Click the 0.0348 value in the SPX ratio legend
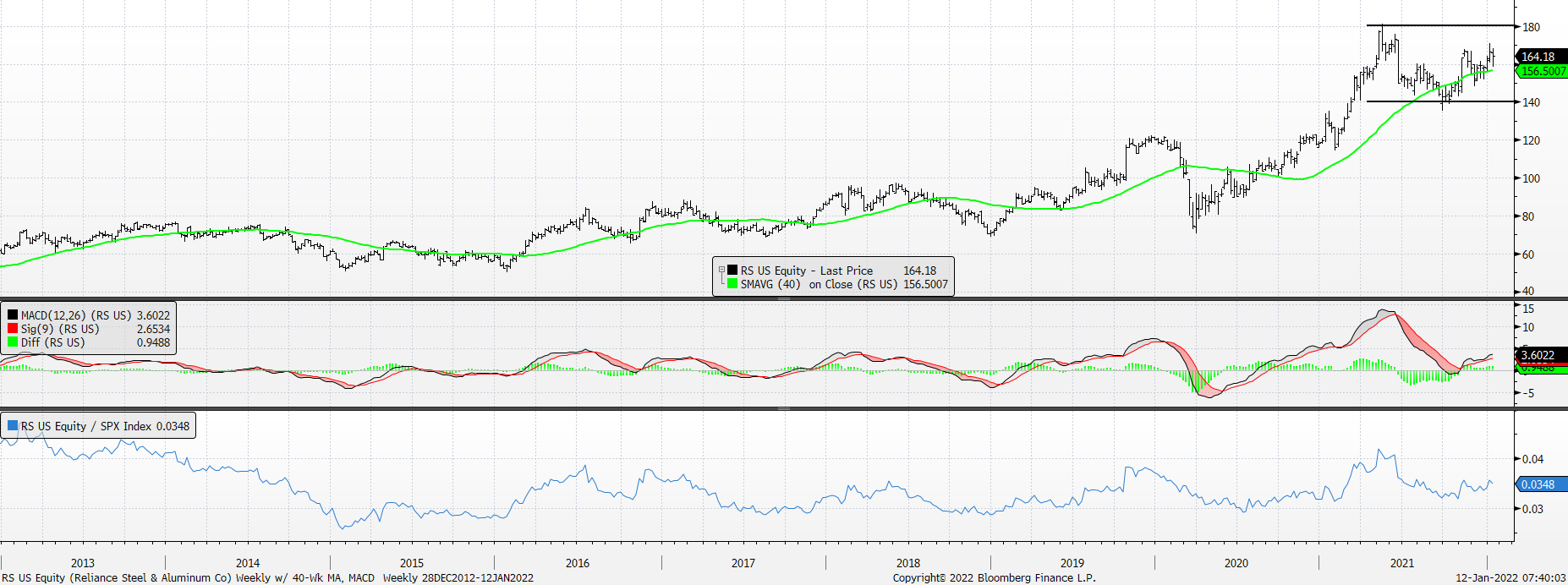Image resolution: width=1568 pixels, height=585 pixels. [x=173, y=426]
